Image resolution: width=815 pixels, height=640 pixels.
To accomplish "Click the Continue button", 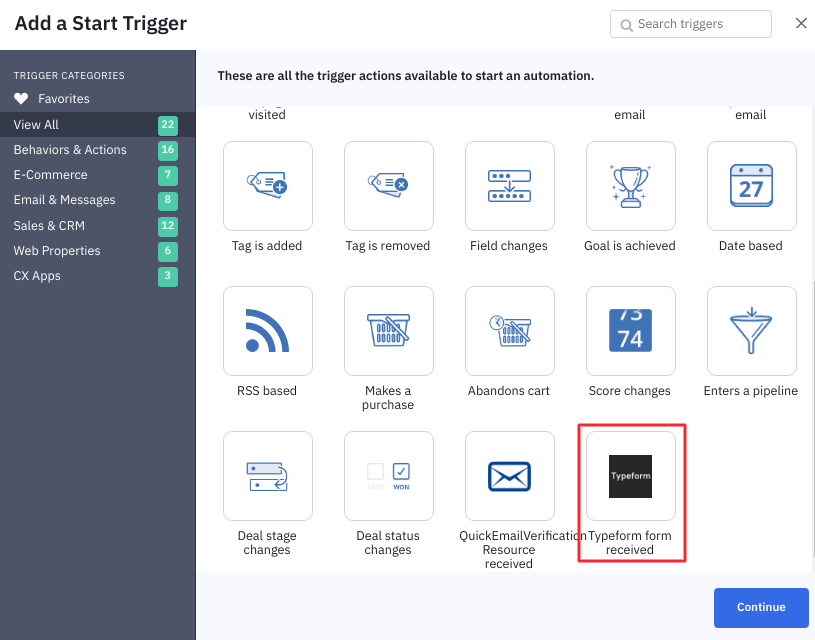I will click(761, 607).
